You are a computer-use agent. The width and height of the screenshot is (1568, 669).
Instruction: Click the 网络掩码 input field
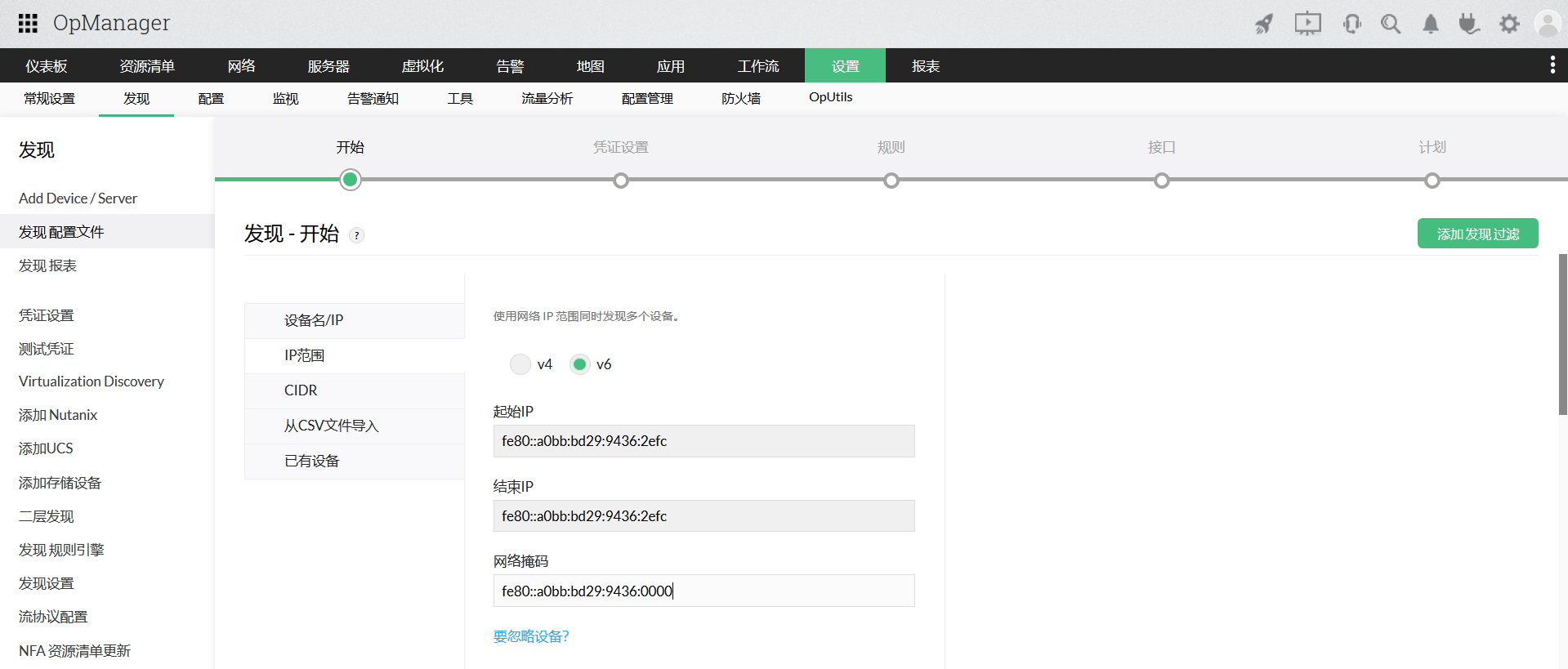tap(704, 591)
